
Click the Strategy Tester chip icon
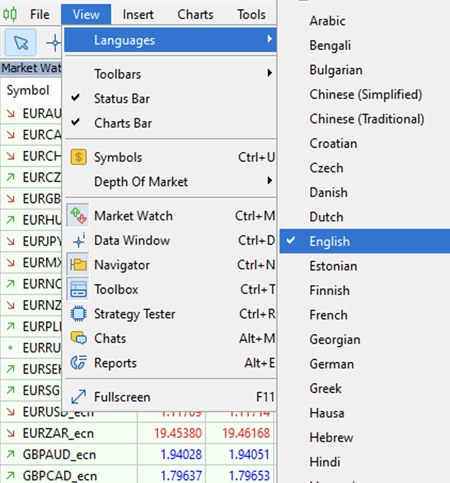pyautogui.click(x=79, y=314)
